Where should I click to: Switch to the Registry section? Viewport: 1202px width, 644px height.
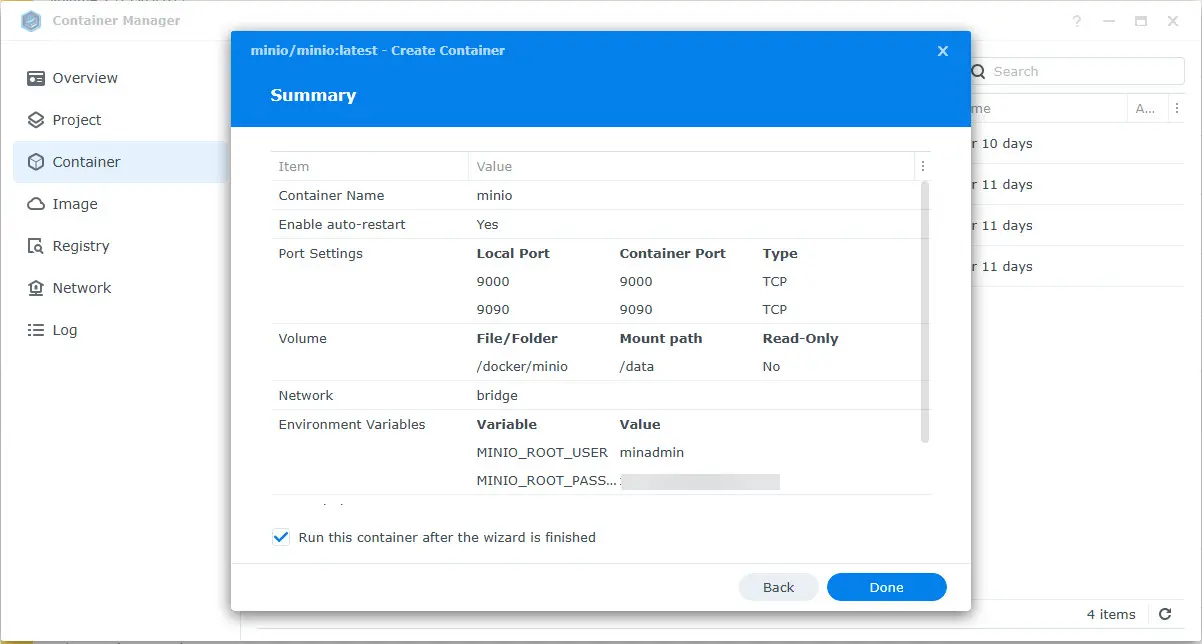(x=81, y=246)
